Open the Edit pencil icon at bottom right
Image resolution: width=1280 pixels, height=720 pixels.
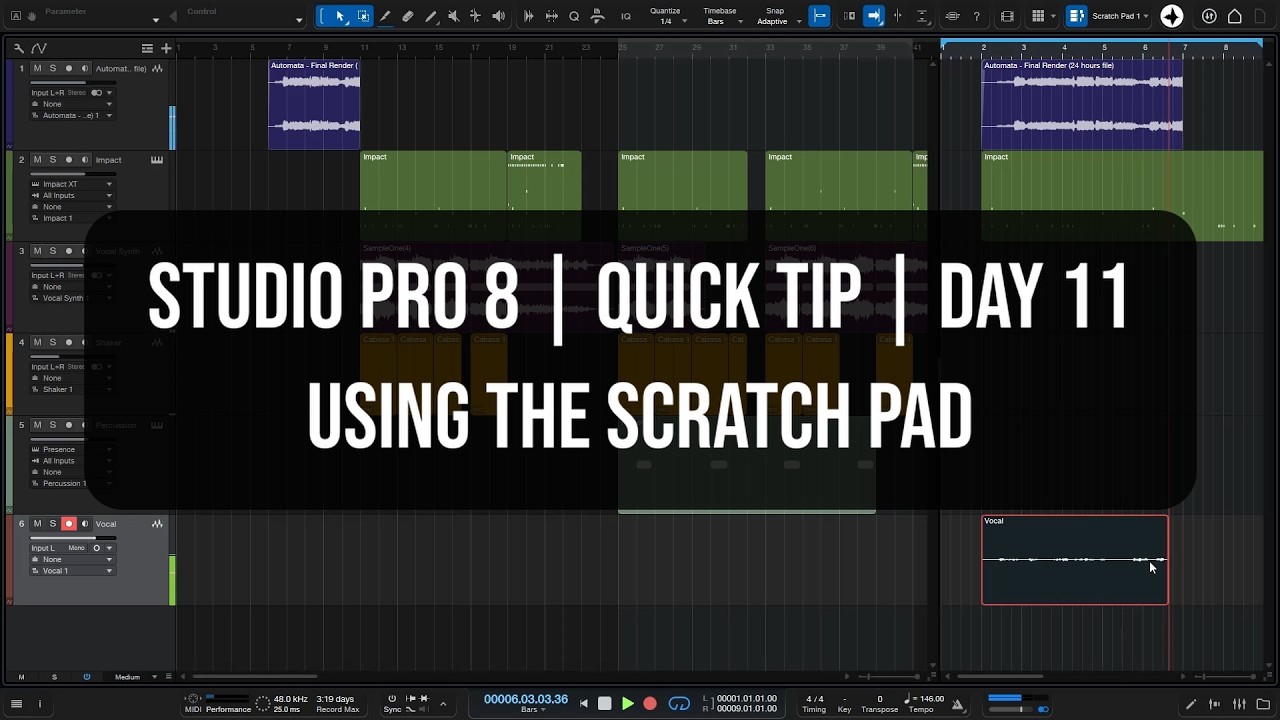coord(1191,704)
